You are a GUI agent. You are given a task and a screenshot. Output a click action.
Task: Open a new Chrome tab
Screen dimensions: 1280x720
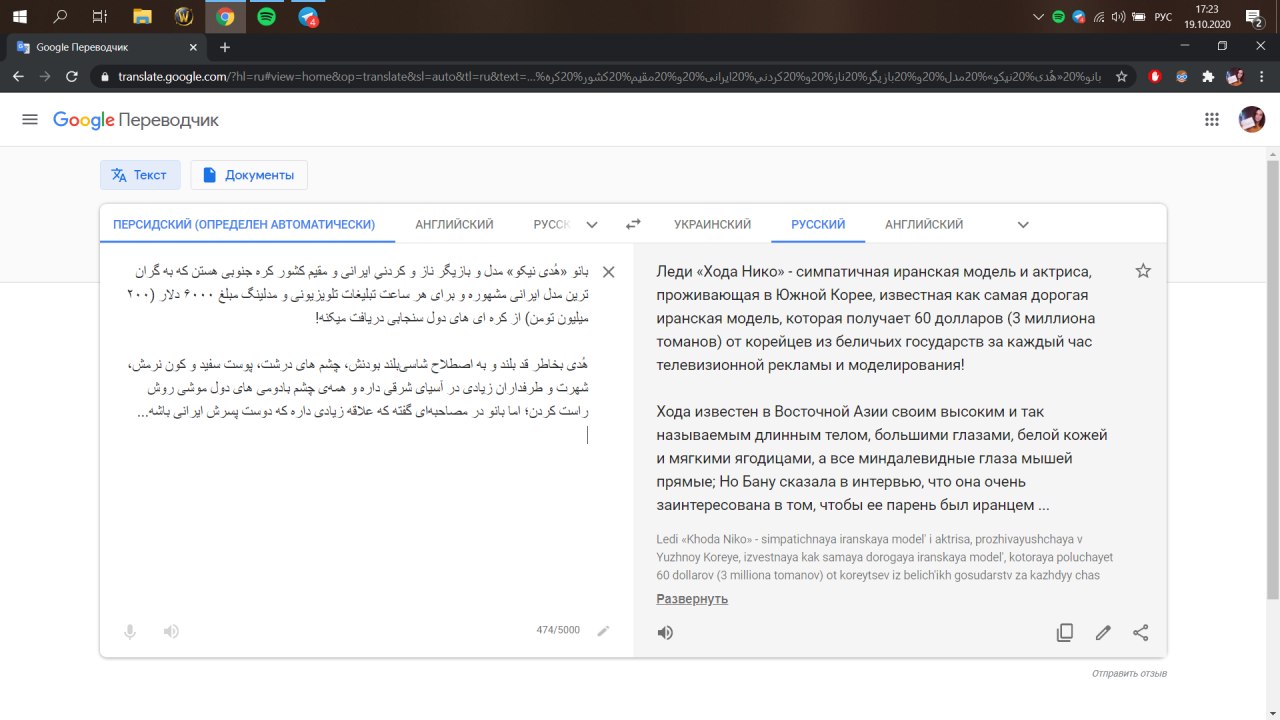(x=225, y=47)
